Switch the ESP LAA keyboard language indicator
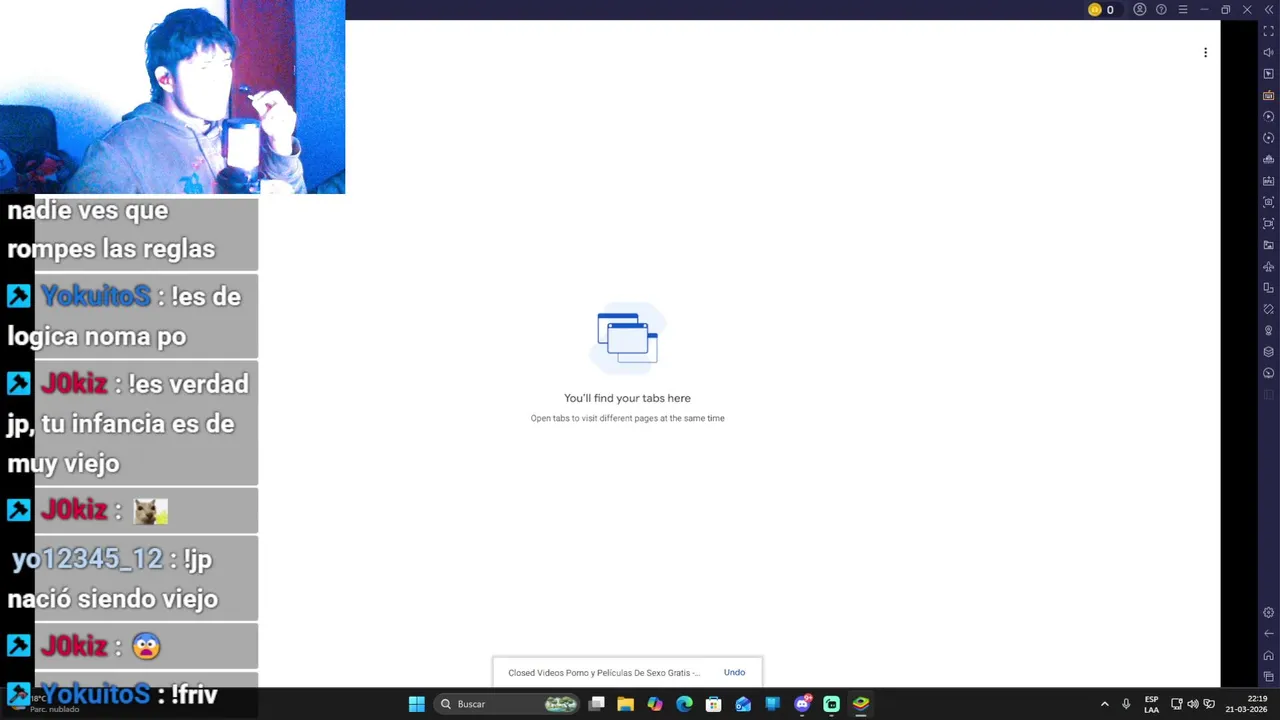 tap(1152, 704)
